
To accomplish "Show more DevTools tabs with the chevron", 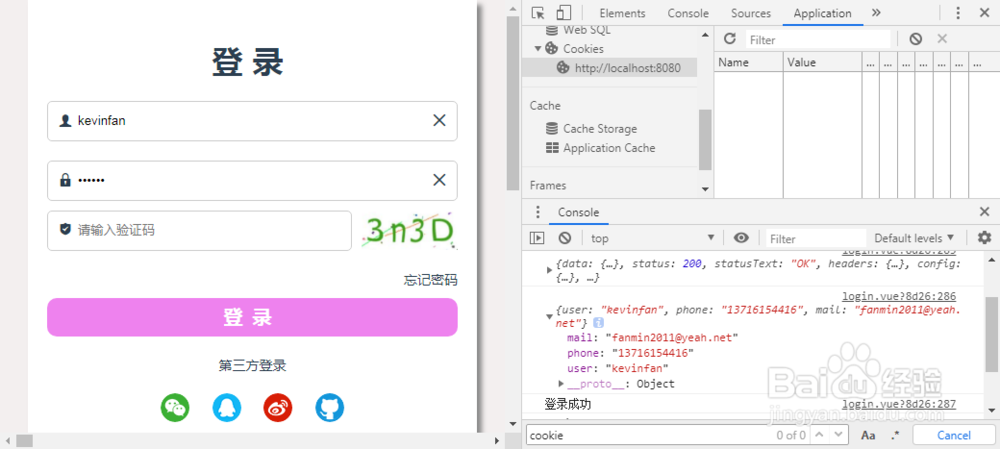I will [876, 13].
